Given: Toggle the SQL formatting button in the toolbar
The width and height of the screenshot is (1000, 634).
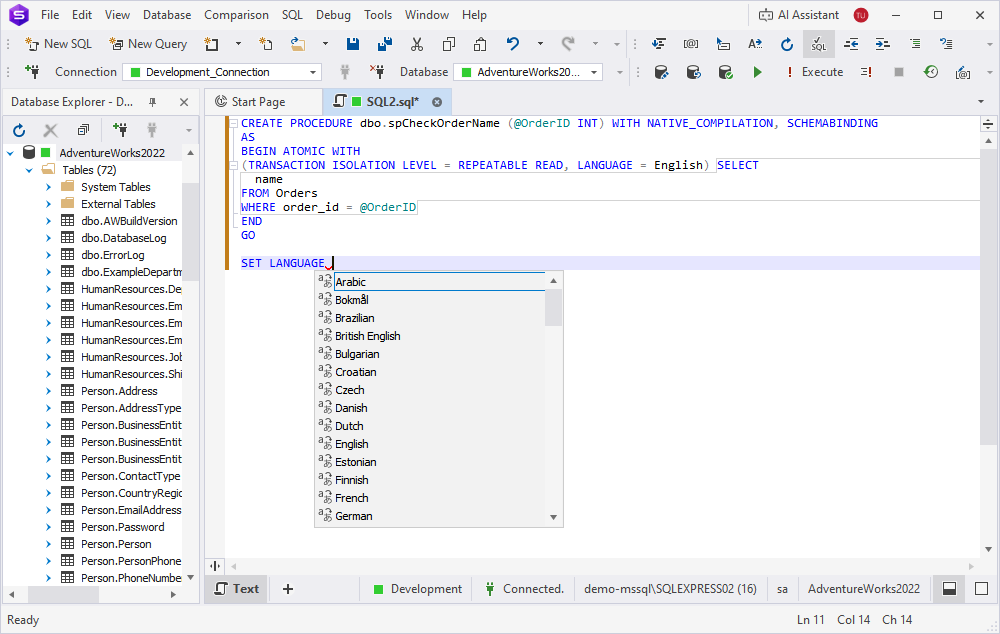Looking at the screenshot, I should 818,44.
